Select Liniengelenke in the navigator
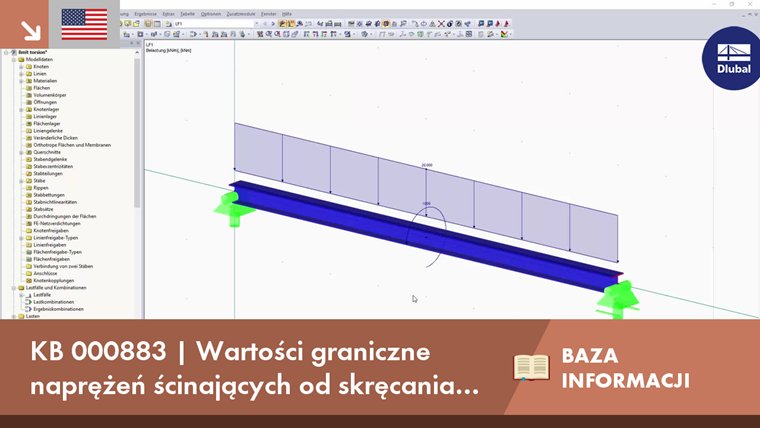Screen dimensions: 760x428 pos(48,131)
